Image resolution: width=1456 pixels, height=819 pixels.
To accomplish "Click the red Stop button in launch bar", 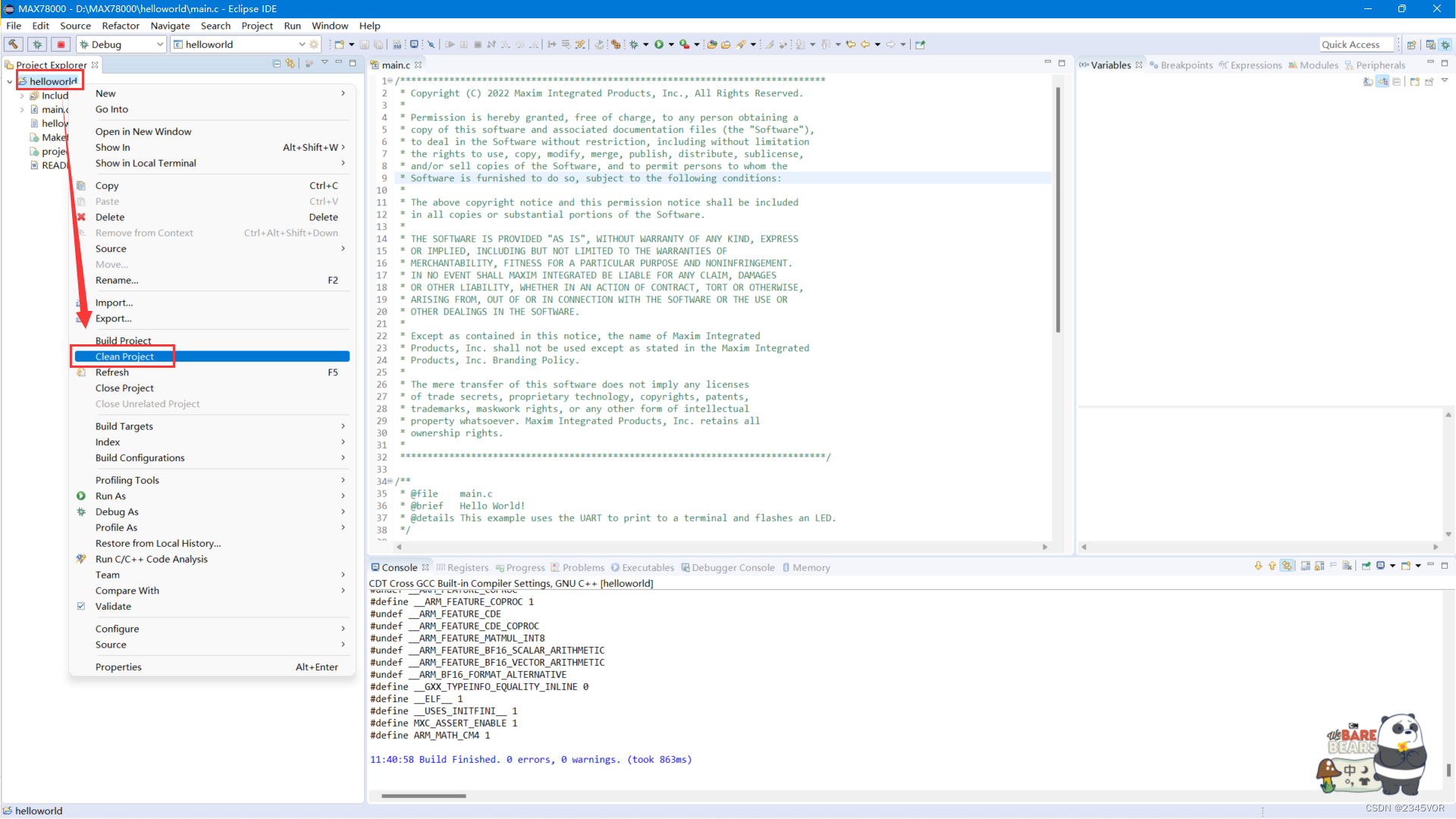I will coord(61,45).
